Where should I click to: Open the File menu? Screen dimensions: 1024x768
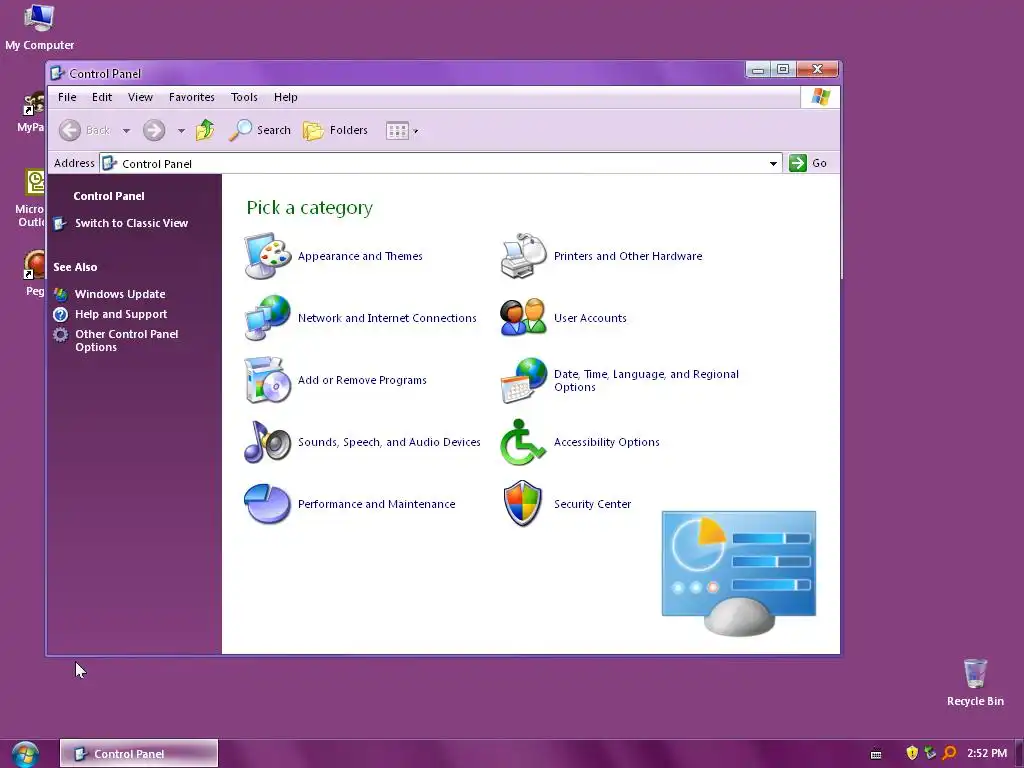point(67,97)
